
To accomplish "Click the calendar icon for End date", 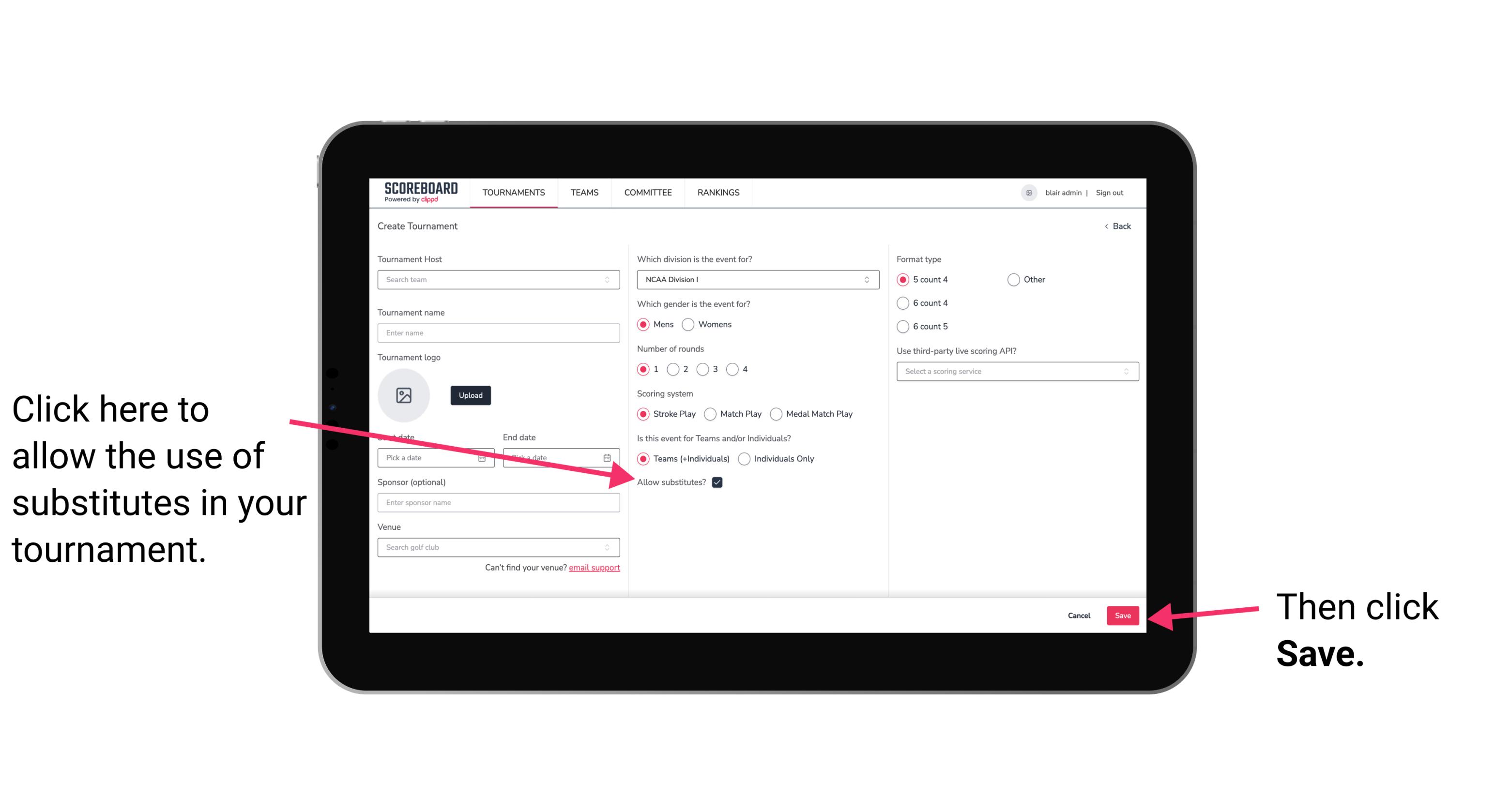I will tap(609, 457).
